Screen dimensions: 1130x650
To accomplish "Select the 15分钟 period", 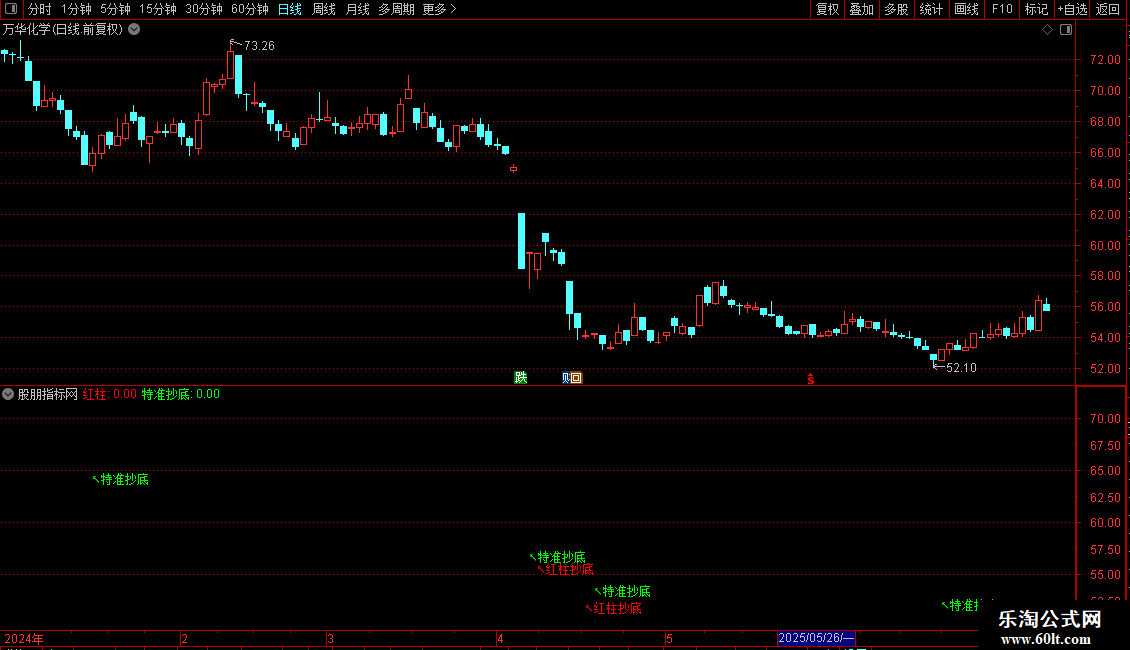I will pos(158,9).
